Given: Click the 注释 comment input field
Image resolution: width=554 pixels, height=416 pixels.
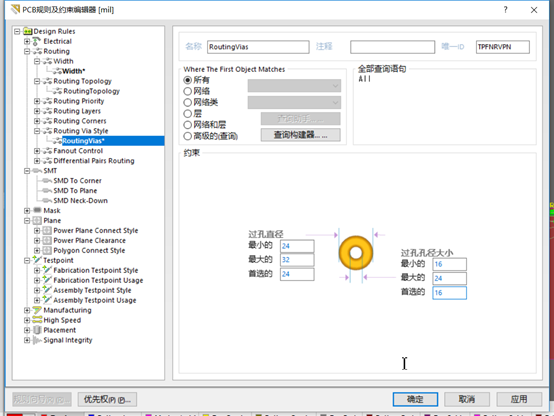Looking at the screenshot, I should click(x=393, y=47).
